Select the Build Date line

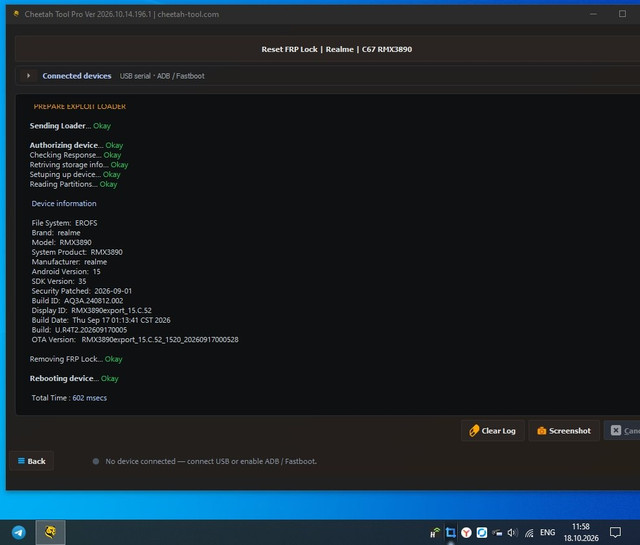tap(101, 320)
